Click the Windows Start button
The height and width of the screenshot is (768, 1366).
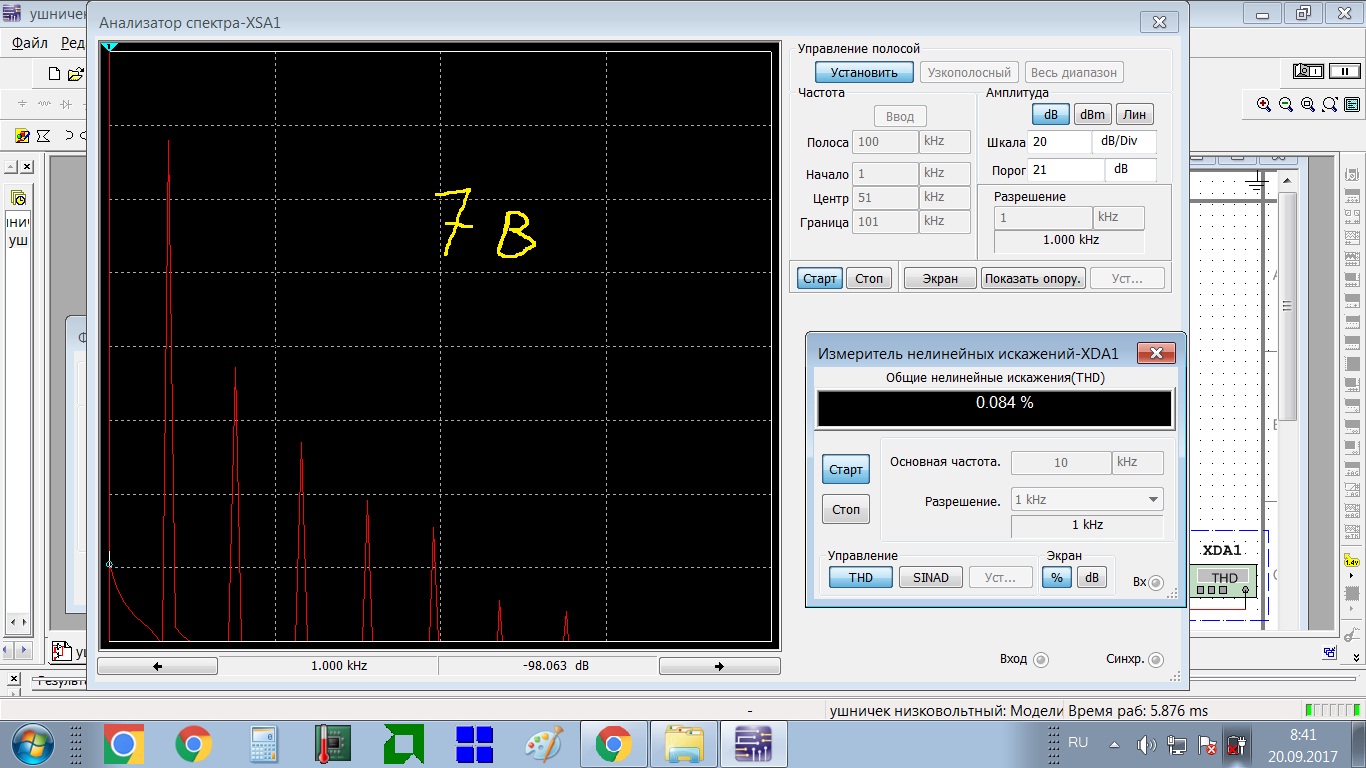coord(31,744)
